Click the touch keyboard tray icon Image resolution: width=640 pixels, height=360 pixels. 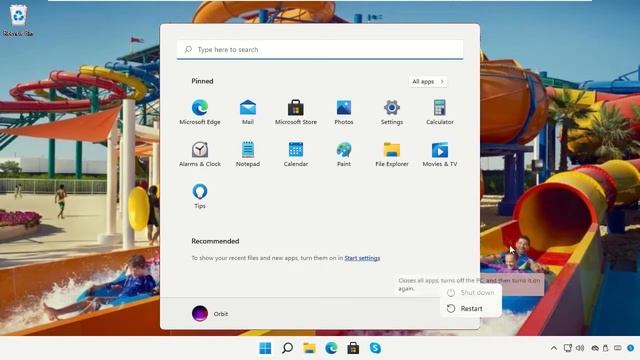coord(618,348)
